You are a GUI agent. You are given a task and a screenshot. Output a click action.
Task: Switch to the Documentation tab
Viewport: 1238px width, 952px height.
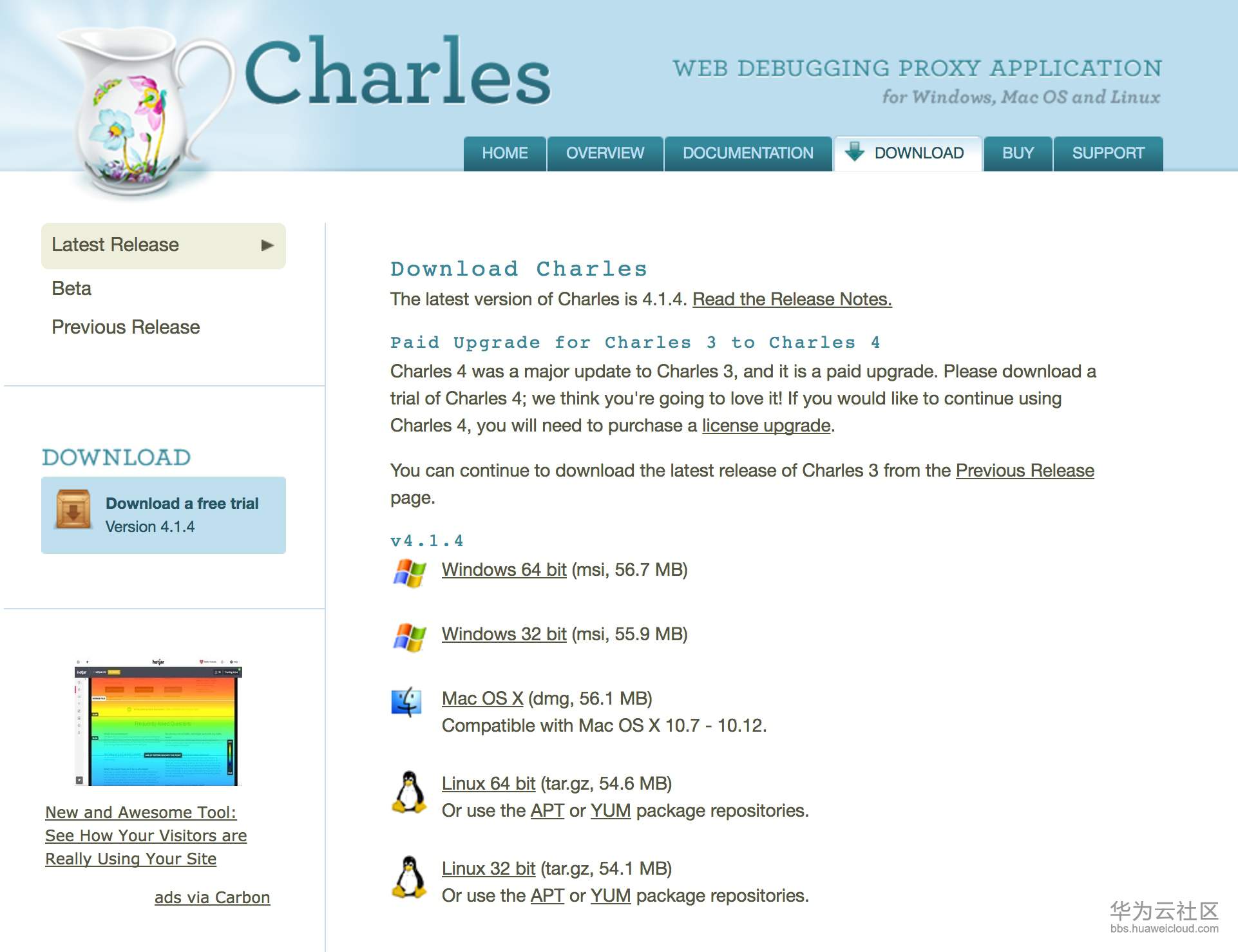tap(748, 153)
